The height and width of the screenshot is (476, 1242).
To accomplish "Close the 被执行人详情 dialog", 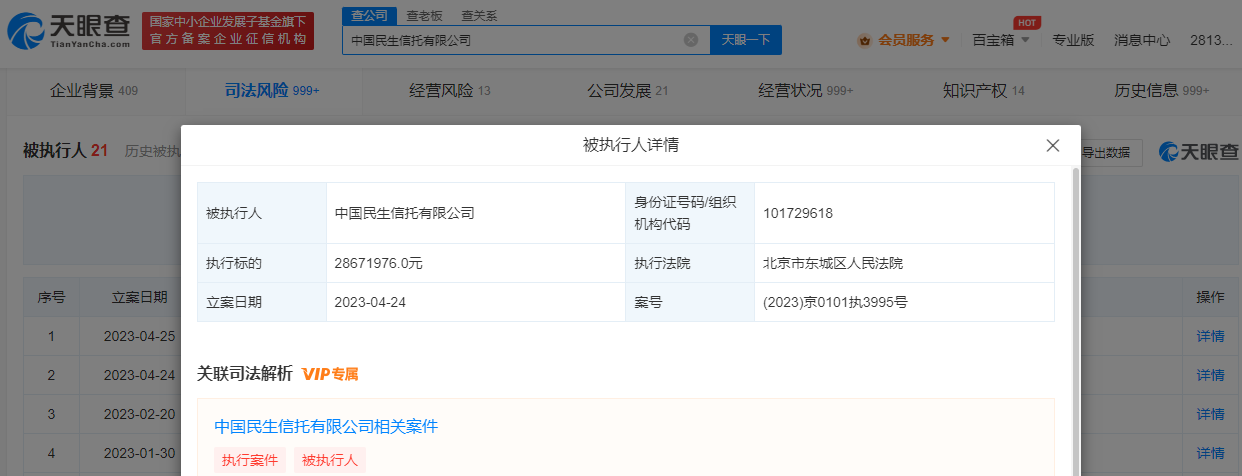I will click(x=1052, y=145).
